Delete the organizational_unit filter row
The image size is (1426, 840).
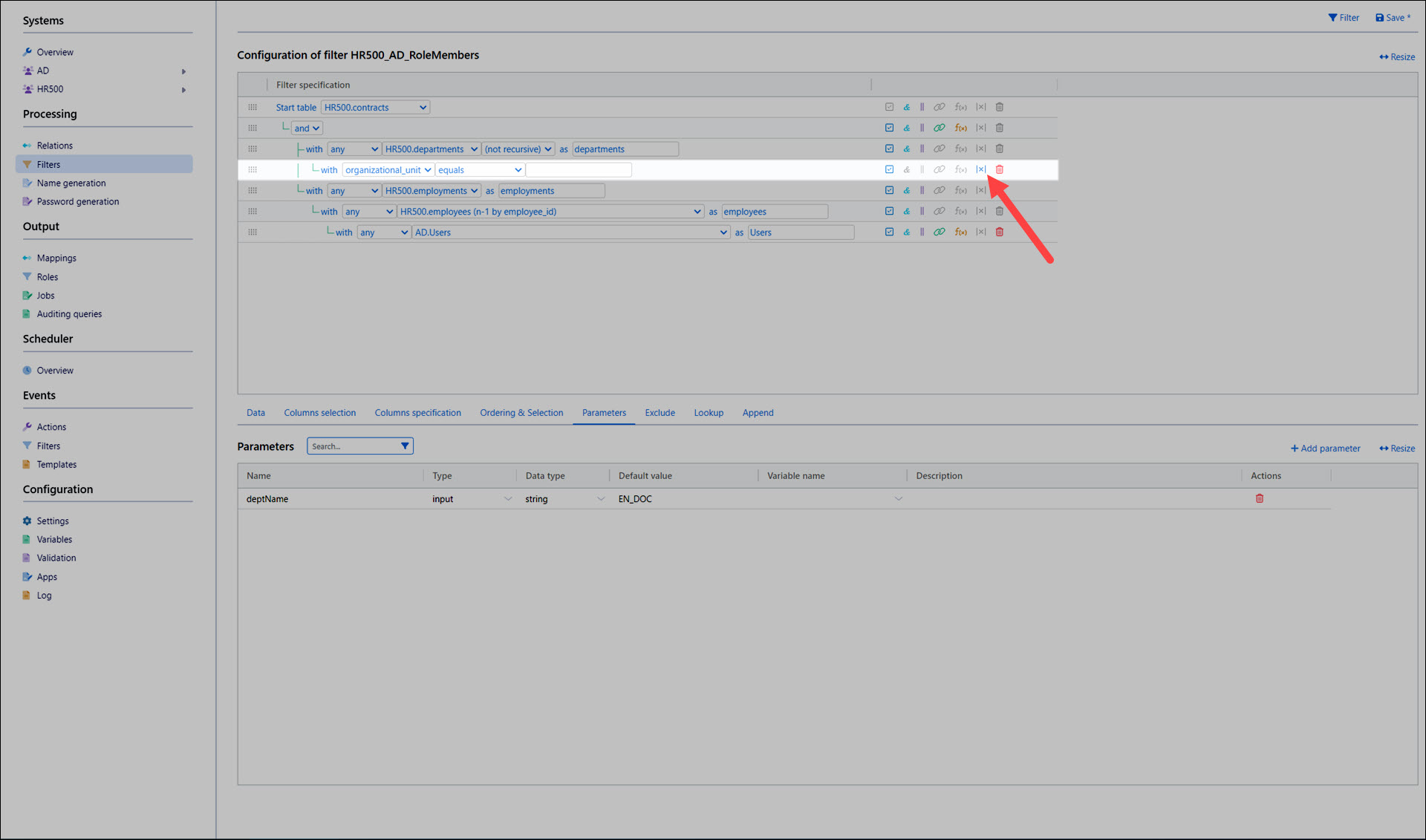click(x=999, y=169)
